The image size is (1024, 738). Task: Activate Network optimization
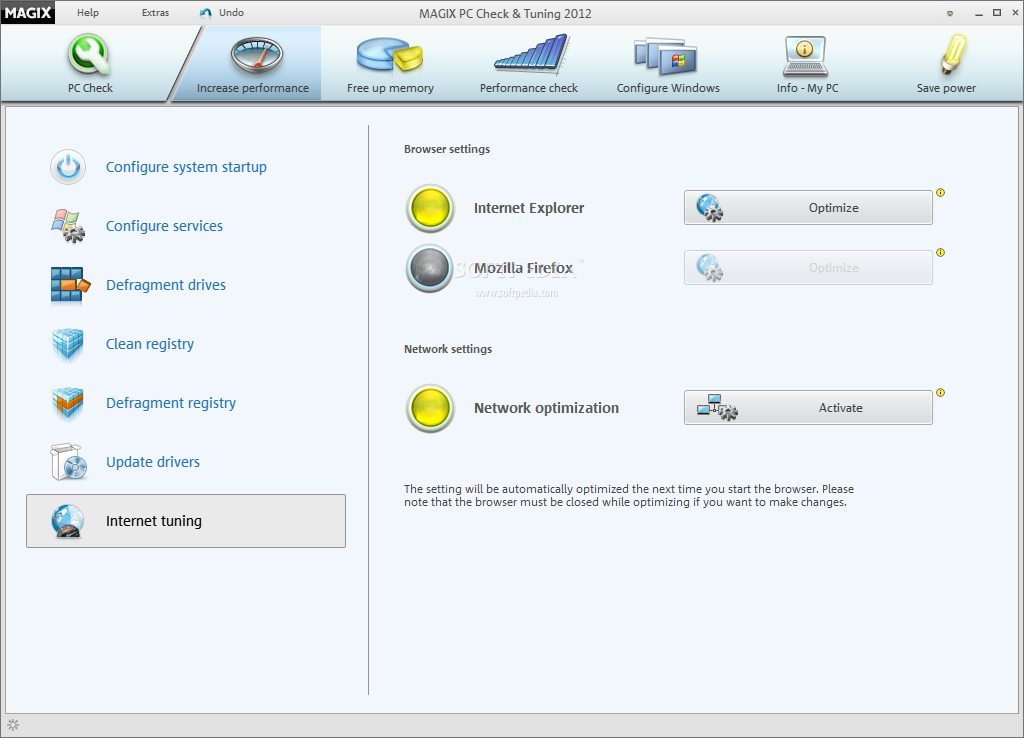pyautogui.click(x=808, y=408)
